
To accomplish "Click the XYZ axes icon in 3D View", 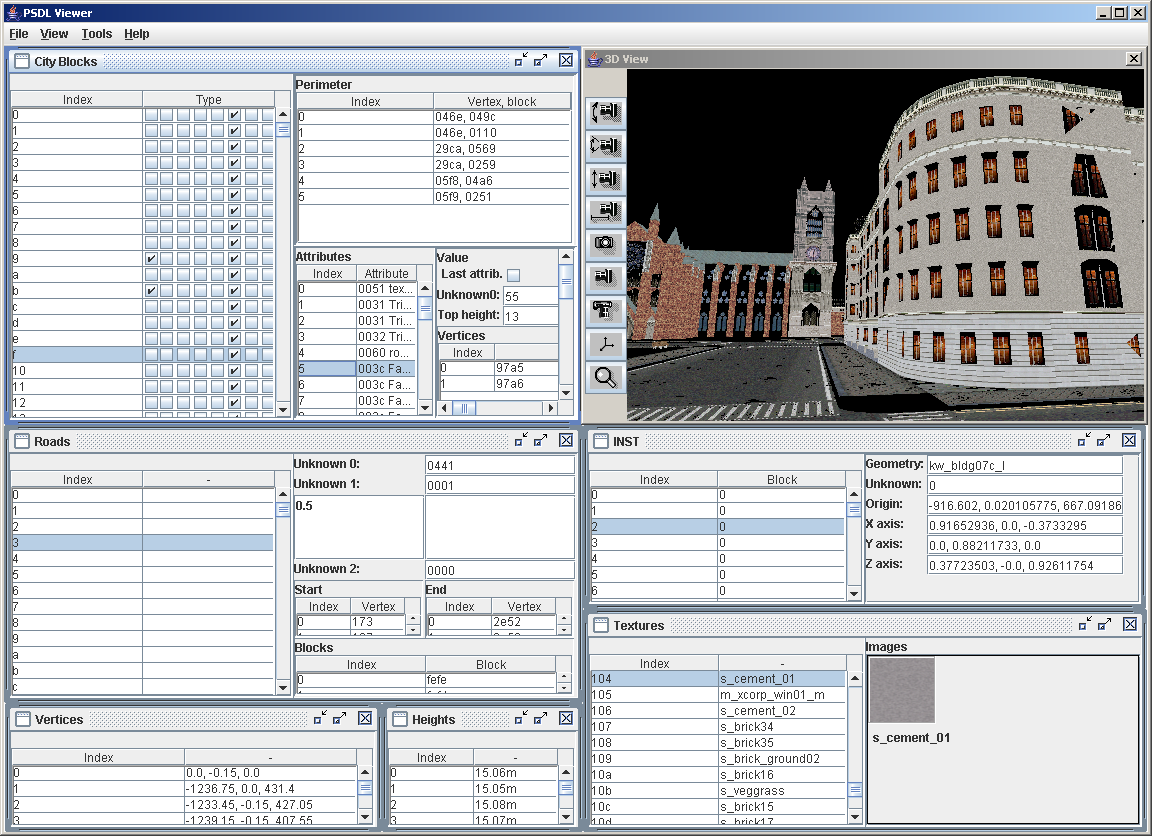I will point(606,344).
